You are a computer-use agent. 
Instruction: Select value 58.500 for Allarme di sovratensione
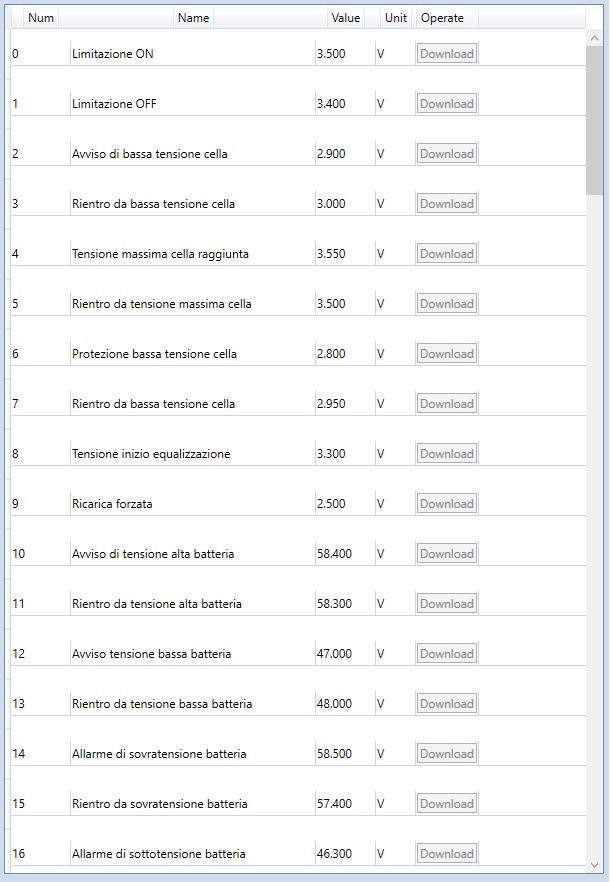pyautogui.click(x=334, y=754)
